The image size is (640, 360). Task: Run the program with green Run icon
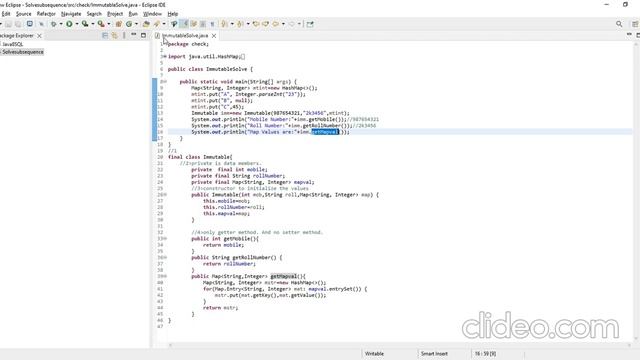click(69, 24)
